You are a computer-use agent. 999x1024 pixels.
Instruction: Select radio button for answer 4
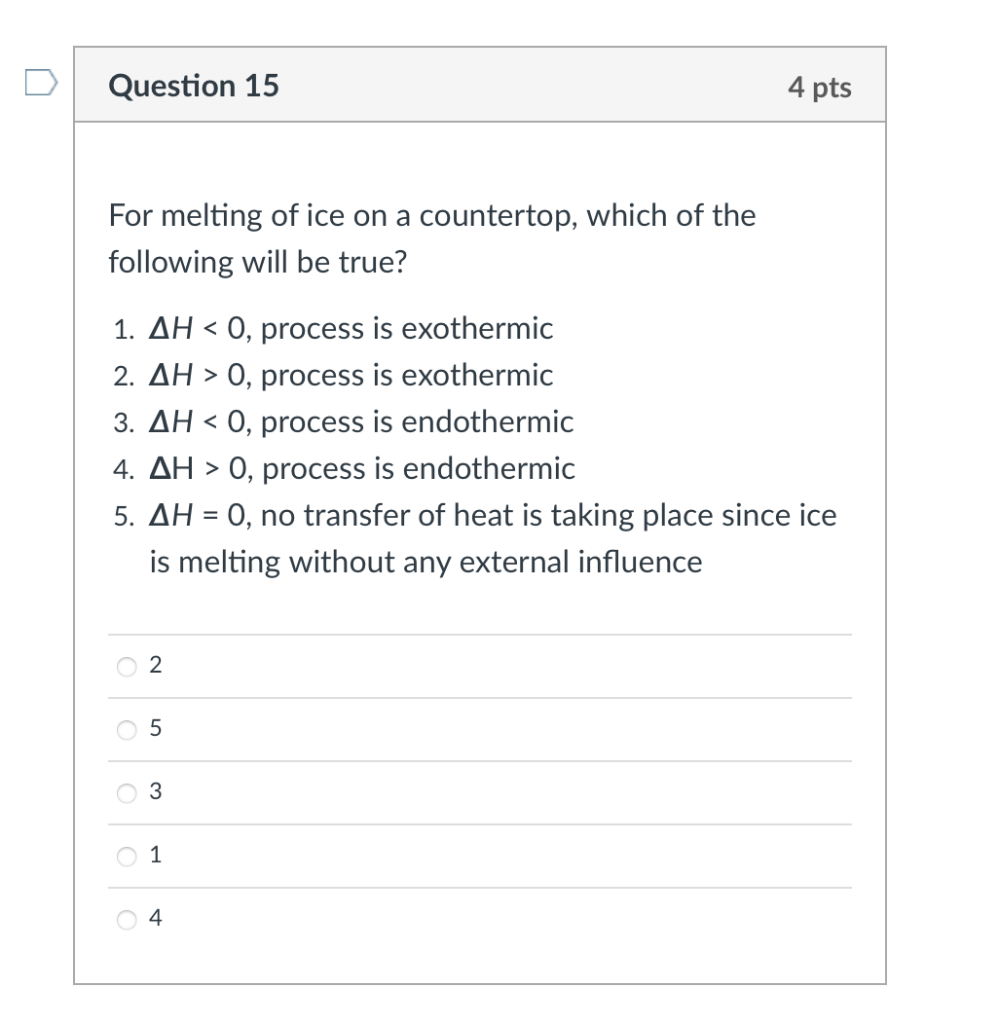click(125, 918)
